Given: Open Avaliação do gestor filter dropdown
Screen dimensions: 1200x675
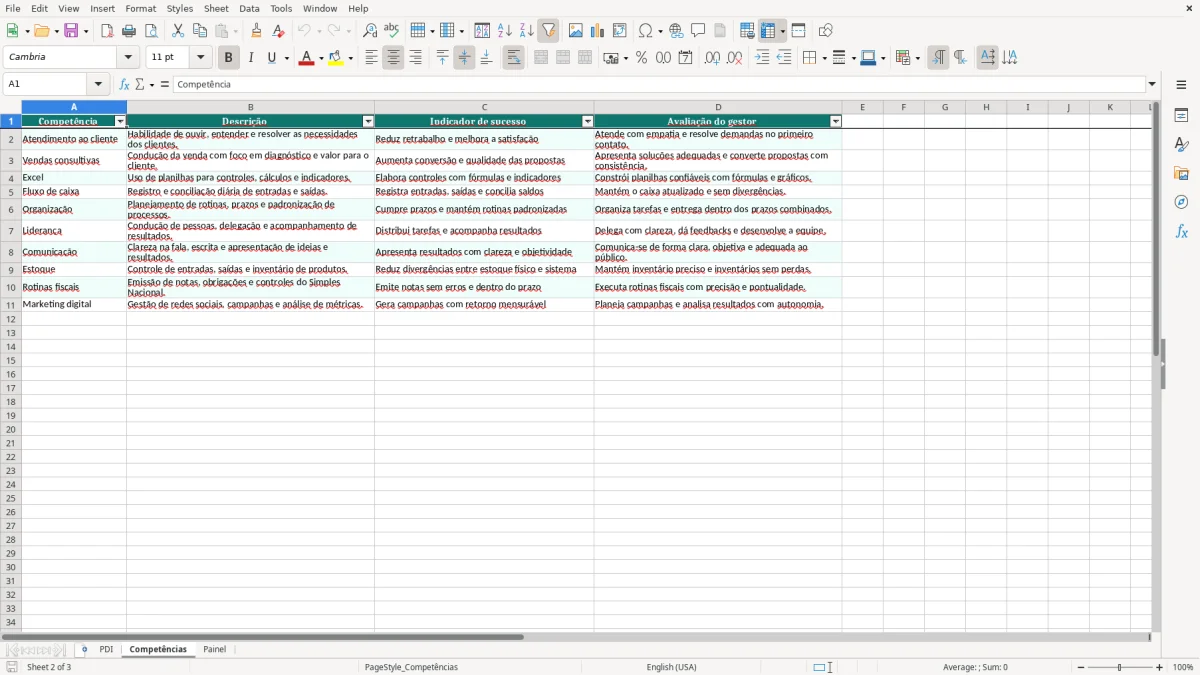Looking at the screenshot, I should coord(836,121).
